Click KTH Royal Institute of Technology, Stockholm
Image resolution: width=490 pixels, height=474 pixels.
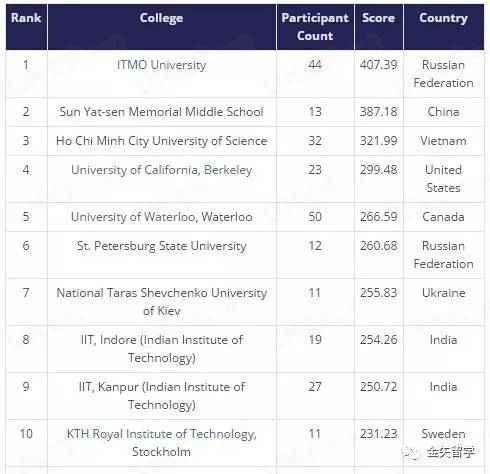pos(161,443)
